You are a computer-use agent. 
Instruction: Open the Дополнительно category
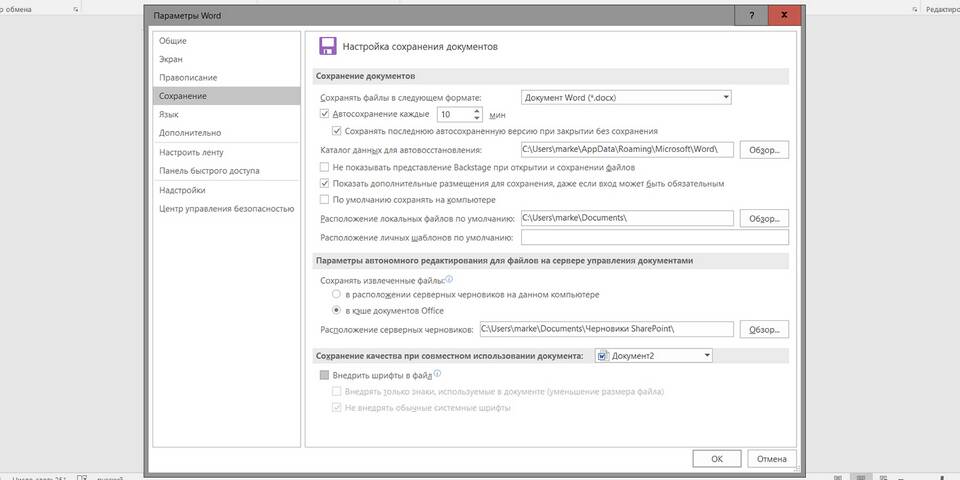[226, 133]
